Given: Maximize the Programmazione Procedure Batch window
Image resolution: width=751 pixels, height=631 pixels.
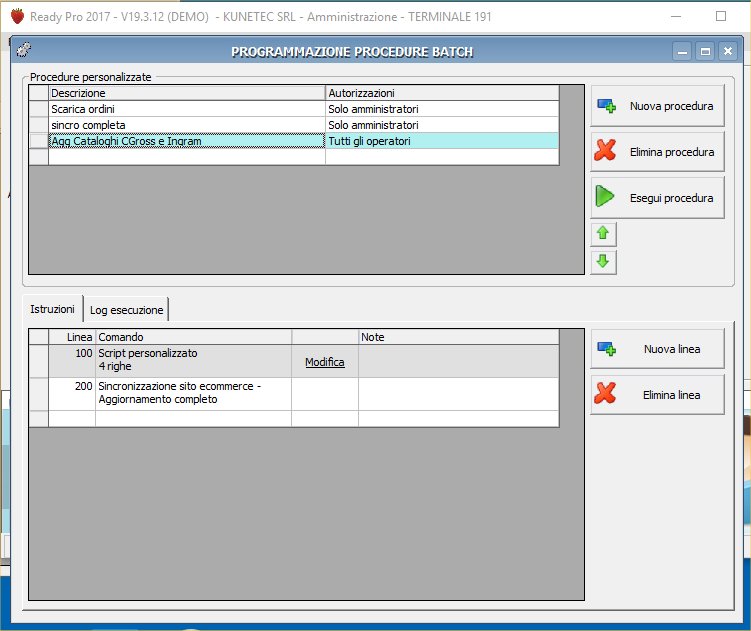Looking at the screenshot, I should (705, 51).
